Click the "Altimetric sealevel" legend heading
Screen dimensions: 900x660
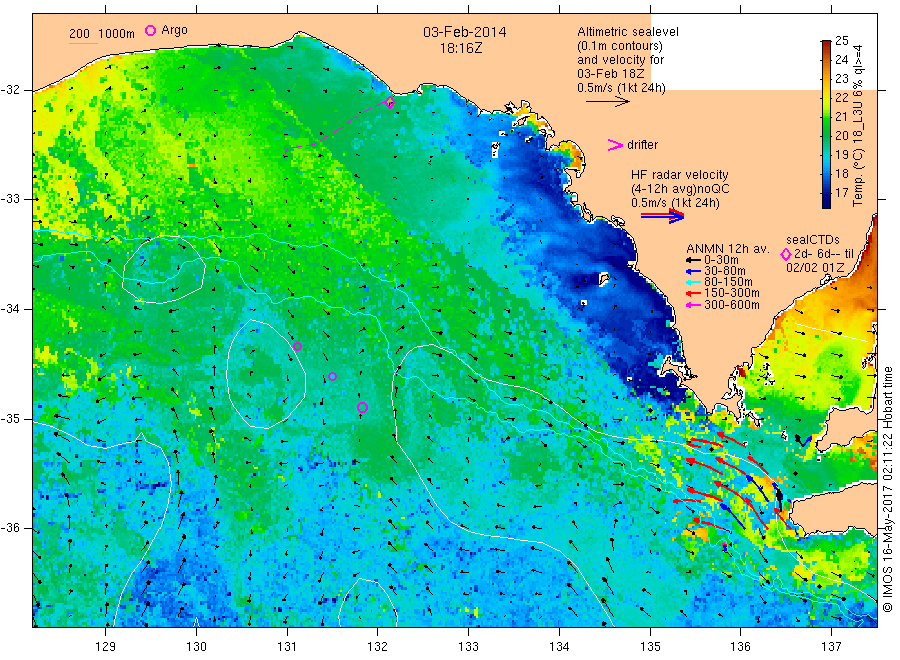(628, 32)
